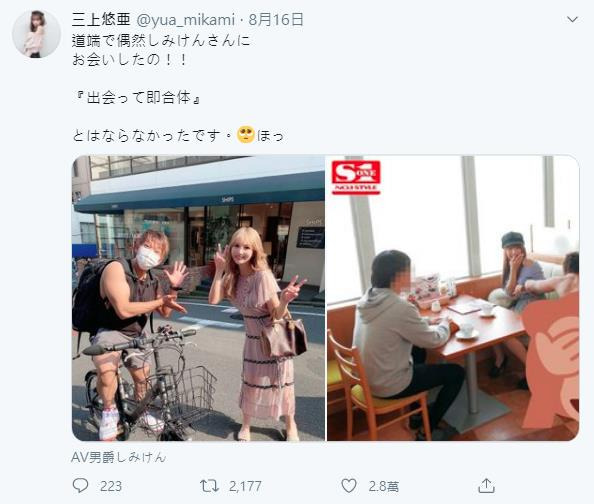
Task: Click the retweet arrows icon
Action: (x=209, y=486)
